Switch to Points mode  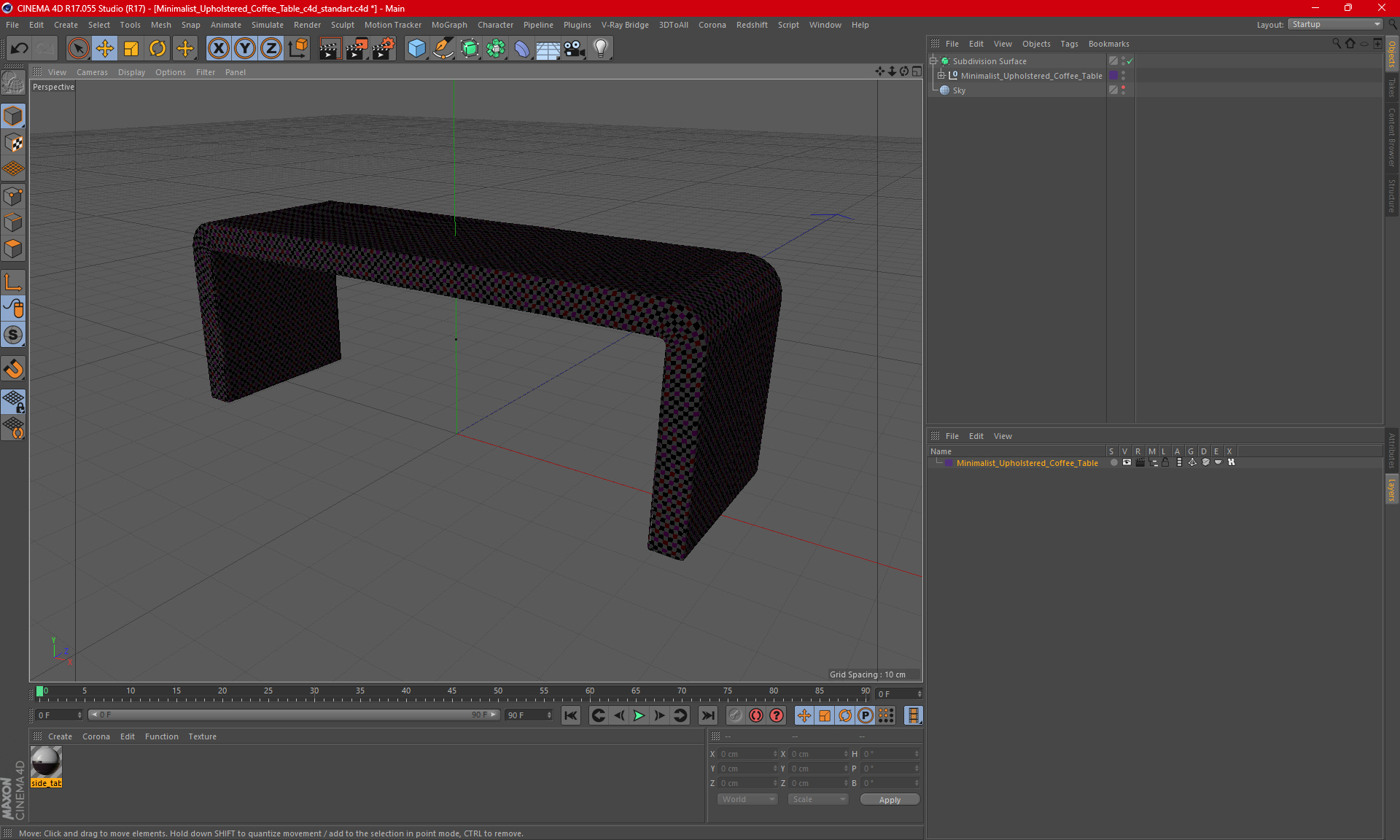coord(13,196)
